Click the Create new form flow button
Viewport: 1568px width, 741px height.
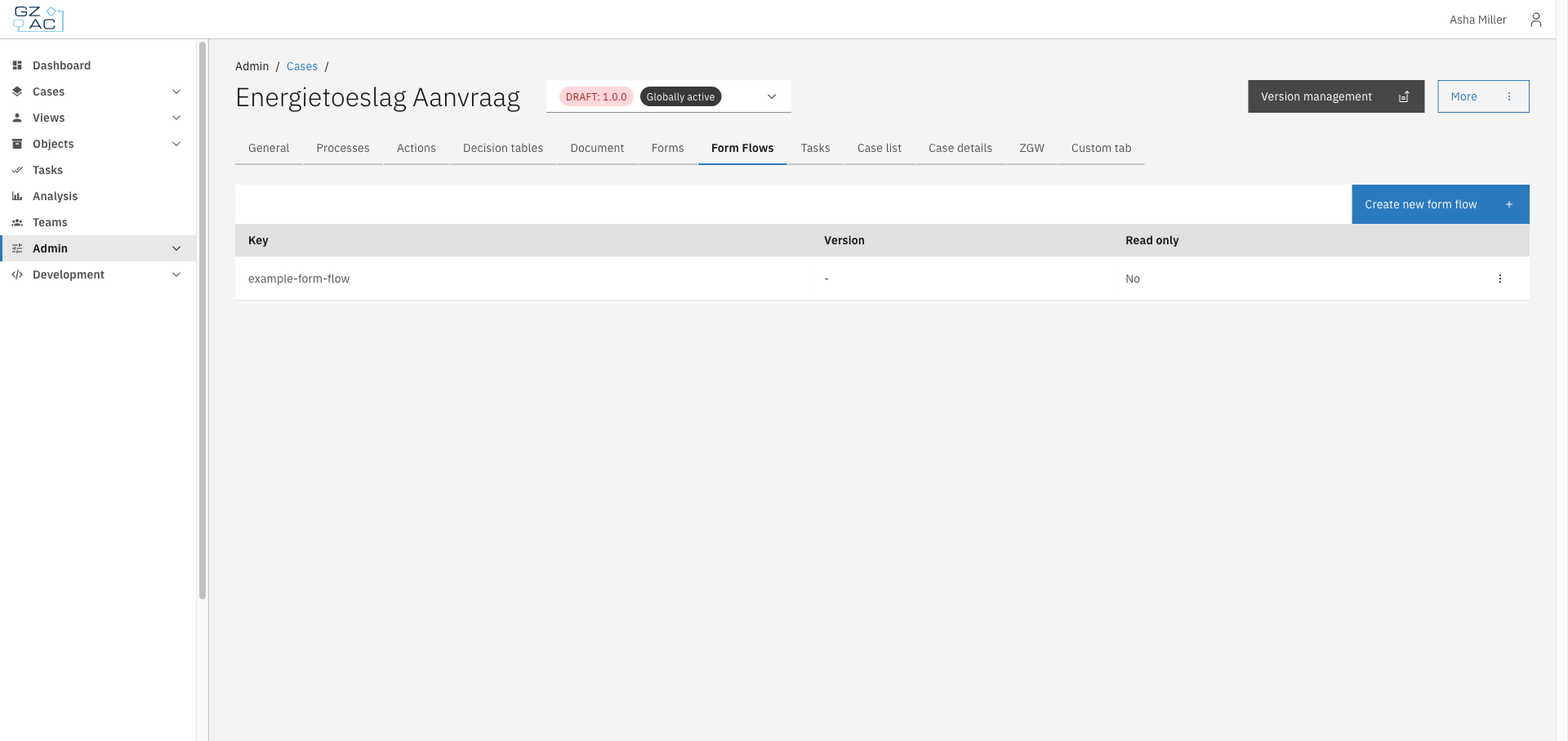click(1441, 204)
